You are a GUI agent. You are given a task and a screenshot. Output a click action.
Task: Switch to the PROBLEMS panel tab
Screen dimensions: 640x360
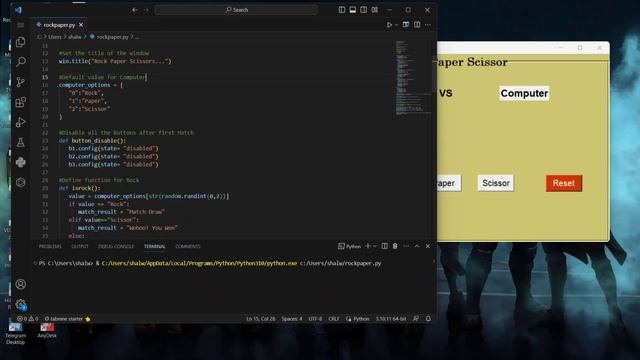coord(50,247)
